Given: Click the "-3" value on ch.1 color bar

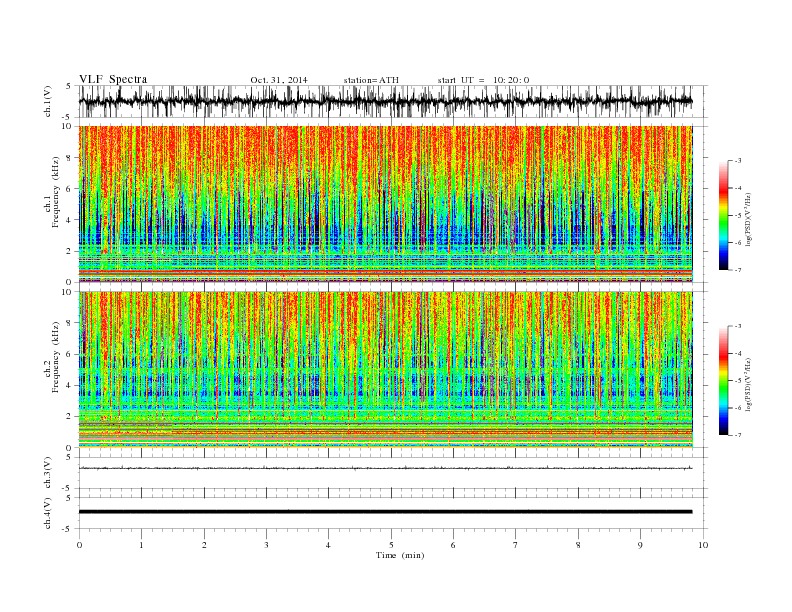Looking at the screenshot, I should (x=737, y=161).
